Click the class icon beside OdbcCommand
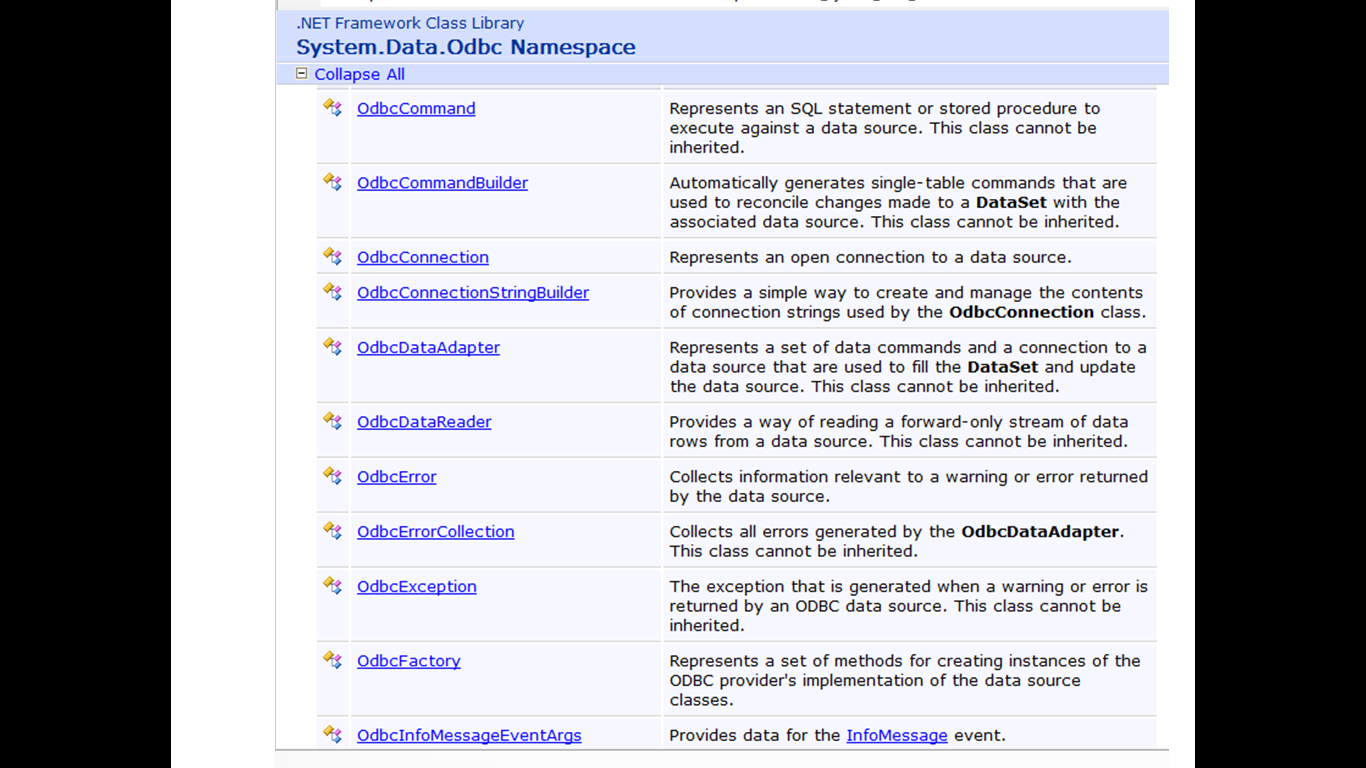The image size is (1366, 768). point(333,107)
